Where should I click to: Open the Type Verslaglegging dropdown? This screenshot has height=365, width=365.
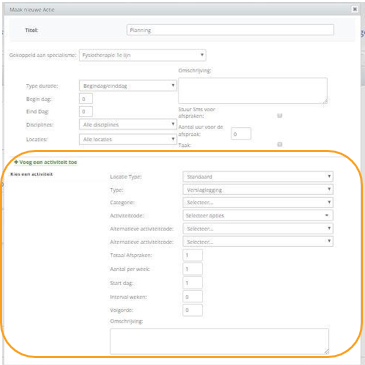pos(258,190)
